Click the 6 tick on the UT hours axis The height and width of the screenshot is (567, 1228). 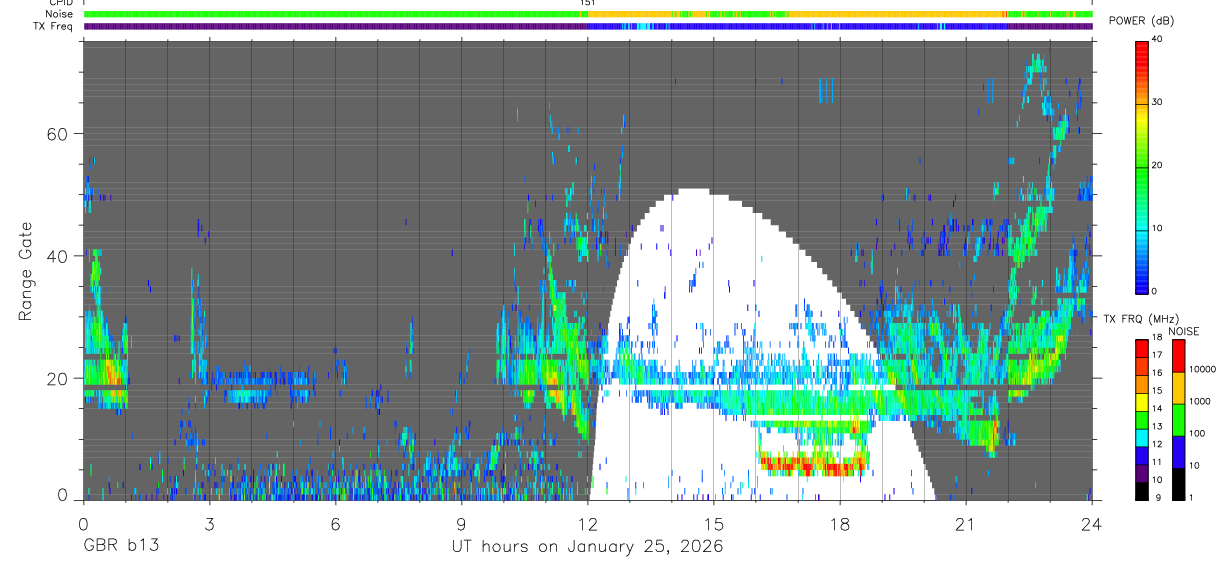coord(335,524)
